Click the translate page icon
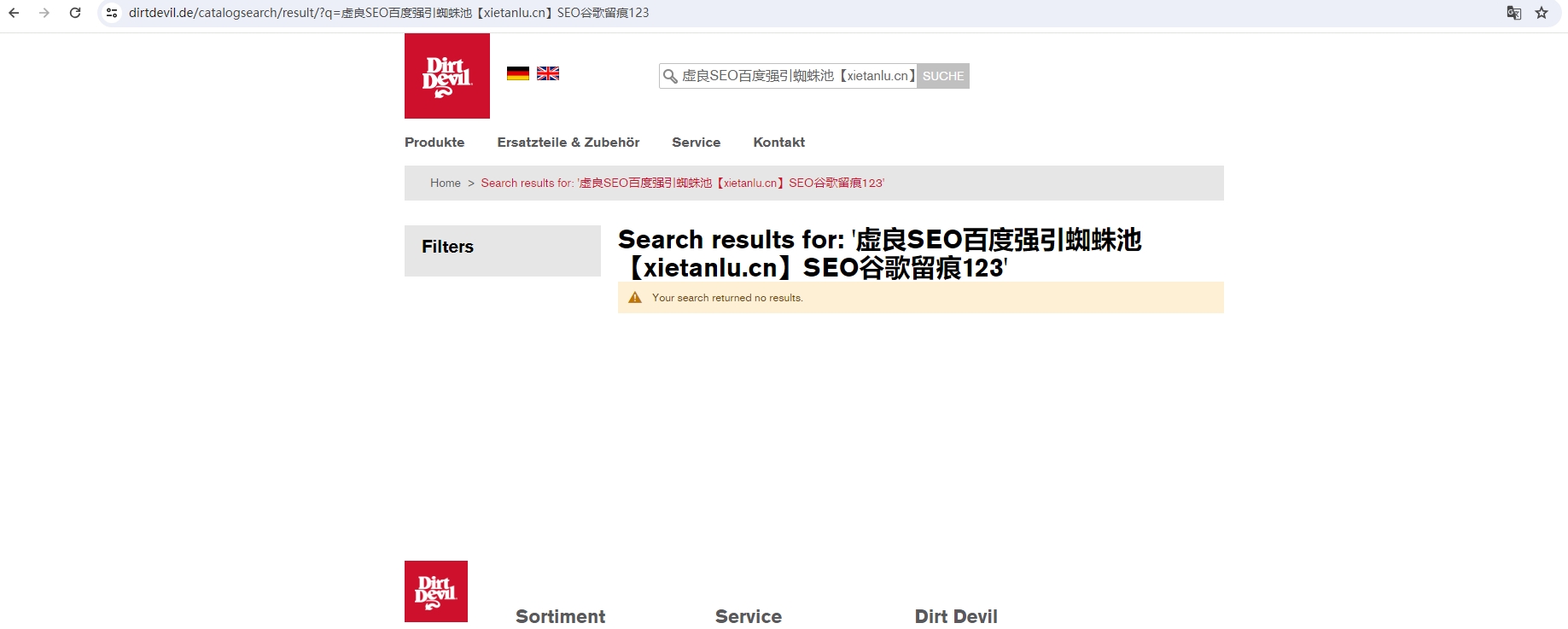The height and width of the screenshot is (629, 1568). click(1514, 13)
